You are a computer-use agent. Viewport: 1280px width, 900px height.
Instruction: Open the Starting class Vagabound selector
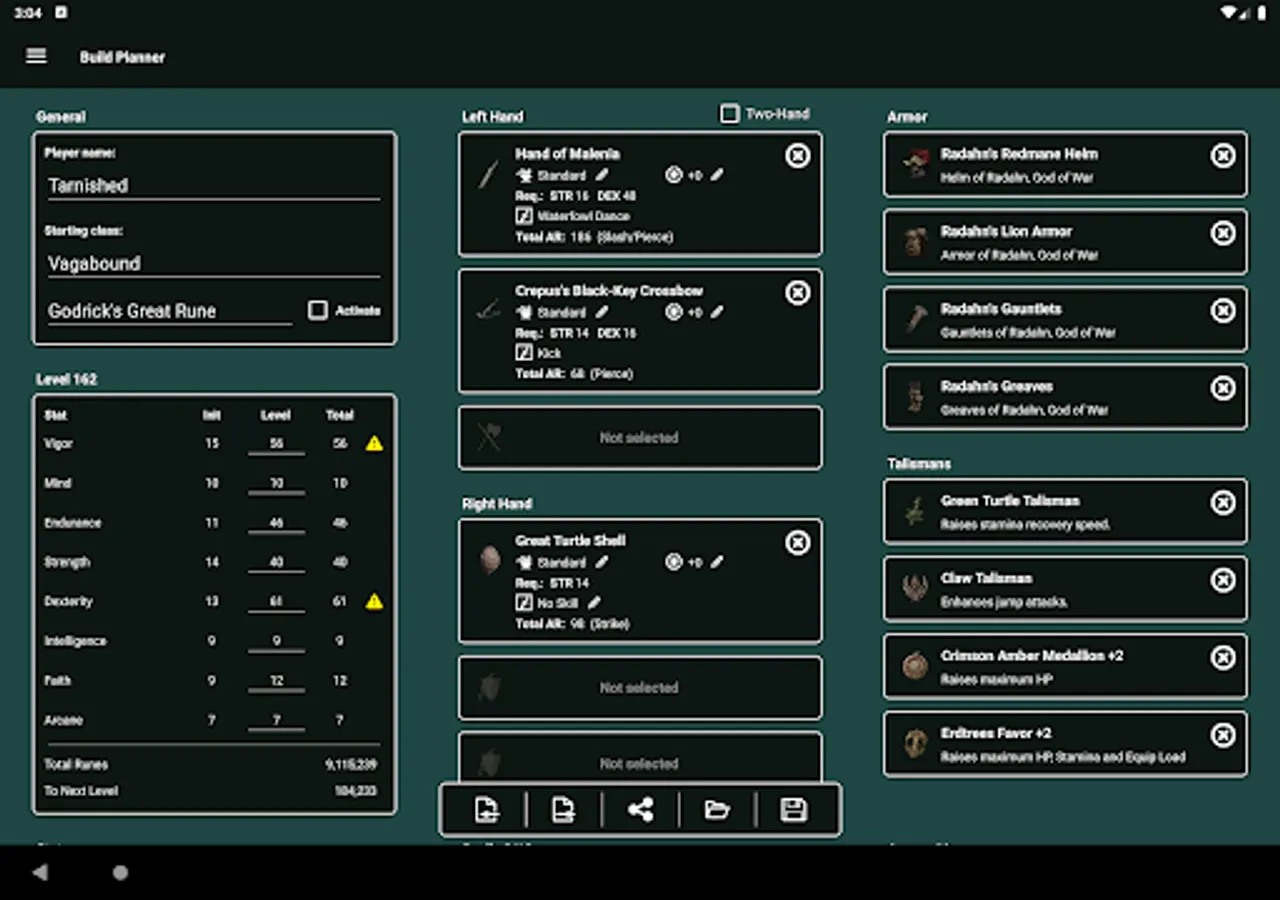pos(214,263)
